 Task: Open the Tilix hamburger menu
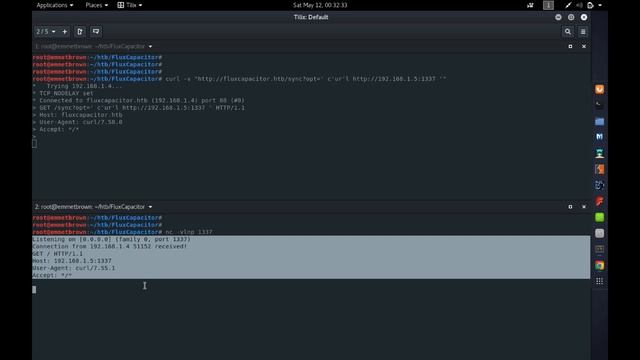coord(583,31)
